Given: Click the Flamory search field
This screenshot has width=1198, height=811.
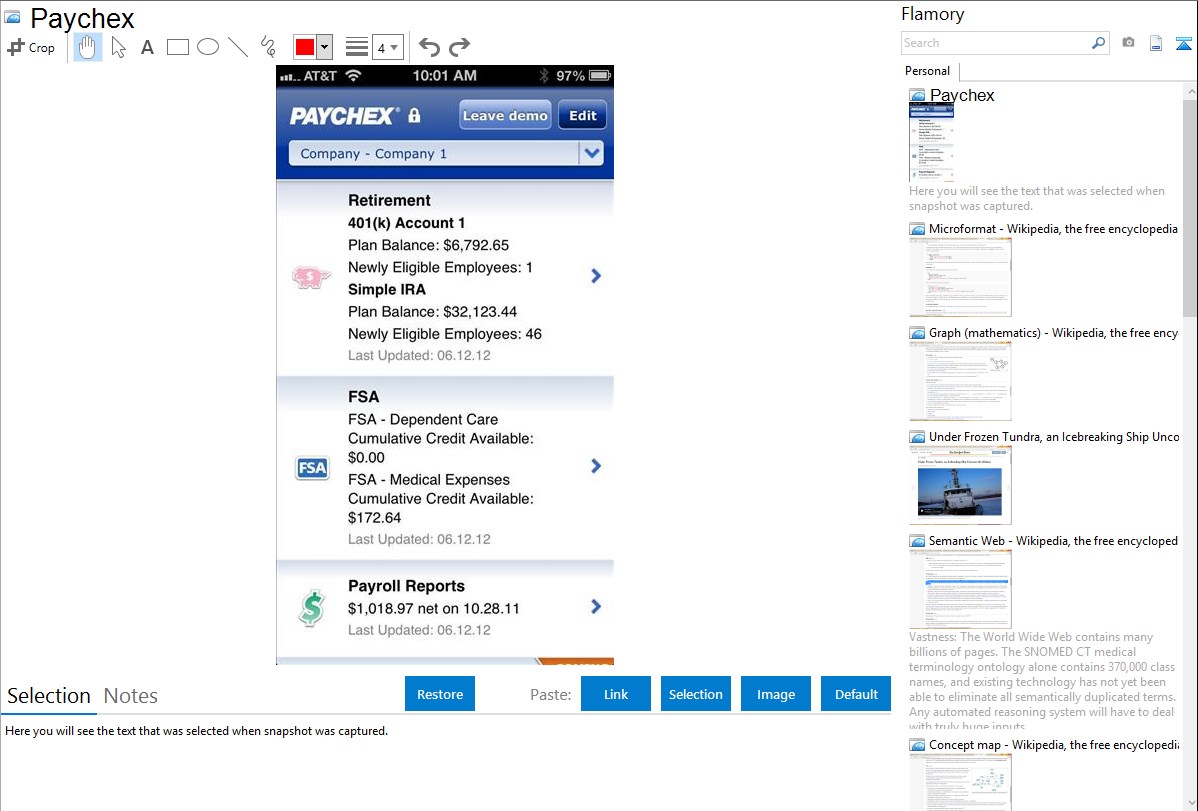Looking at the screenshot, I should [x=995, y=43].
